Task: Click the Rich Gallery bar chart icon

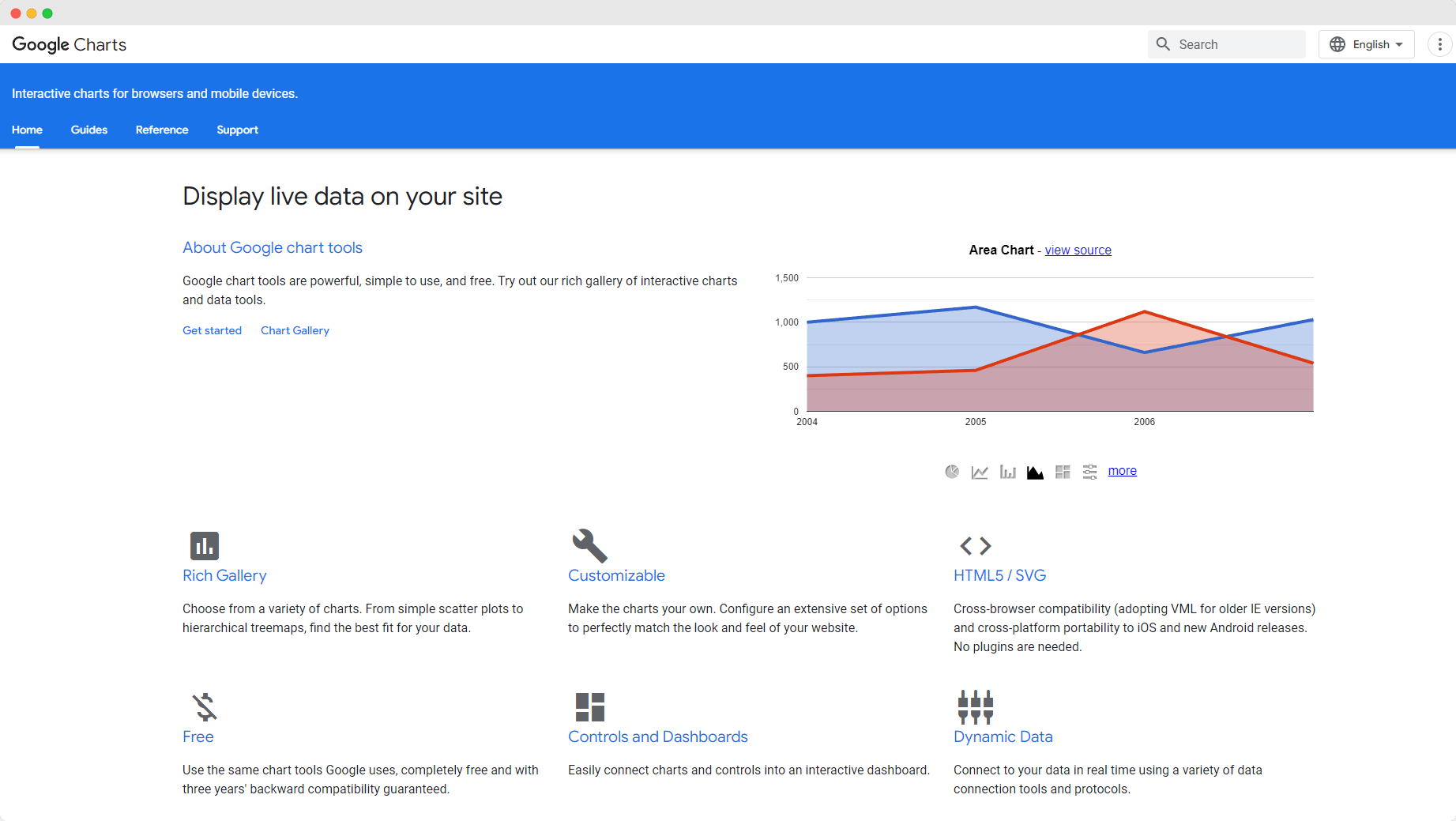Action: [205, 546]
